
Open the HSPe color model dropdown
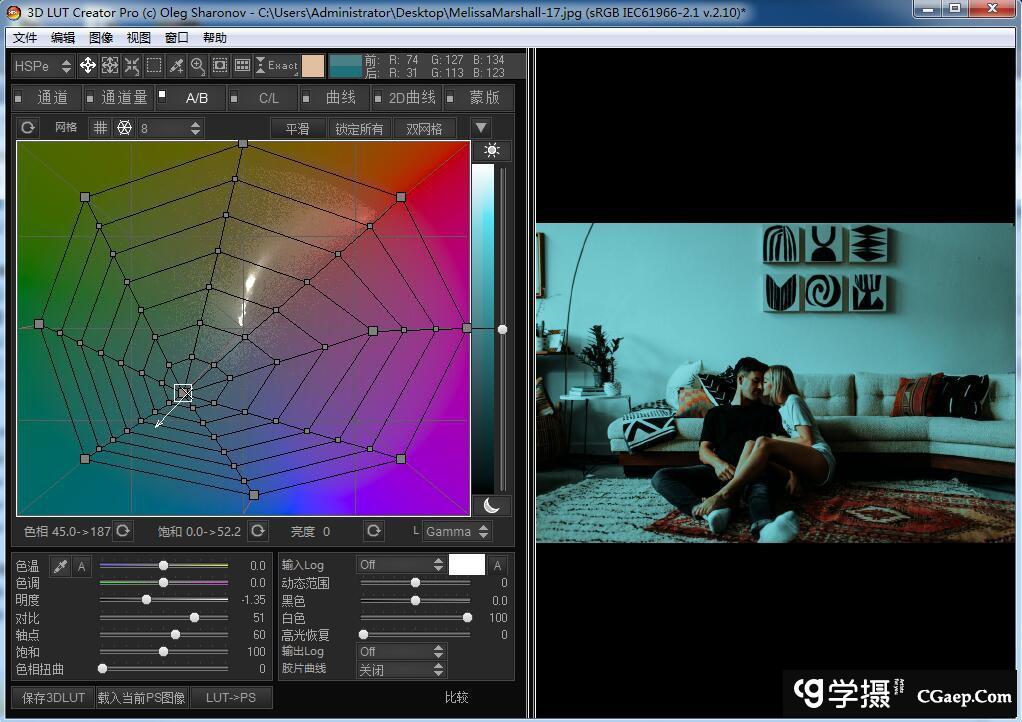pos(43,66)
